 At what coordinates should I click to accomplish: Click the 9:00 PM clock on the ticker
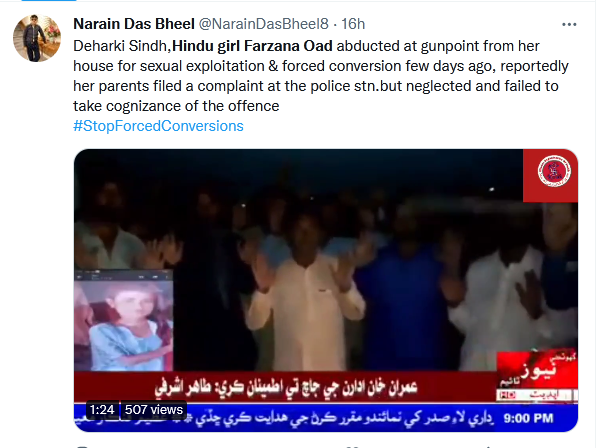[528, 419]
